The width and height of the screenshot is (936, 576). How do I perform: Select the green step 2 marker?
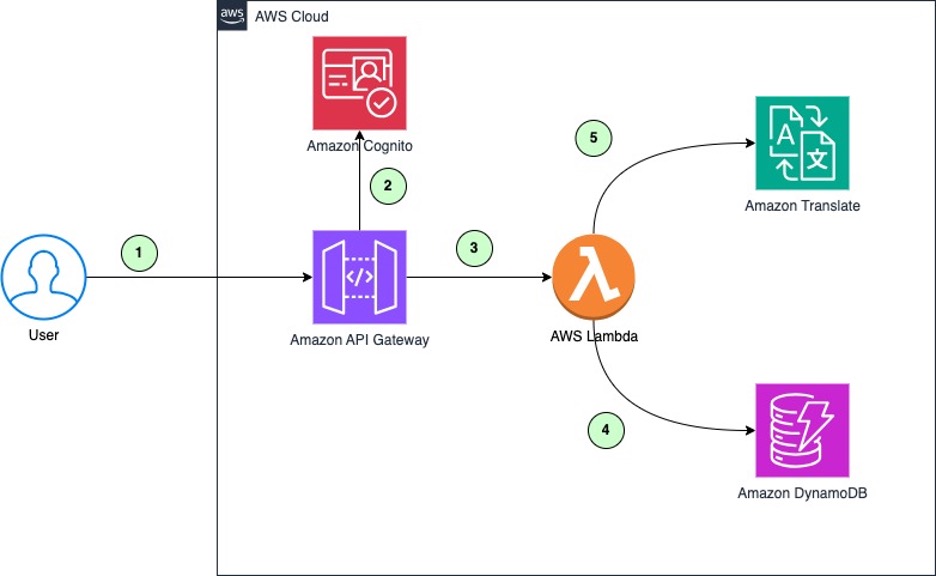tap(388, 185)
